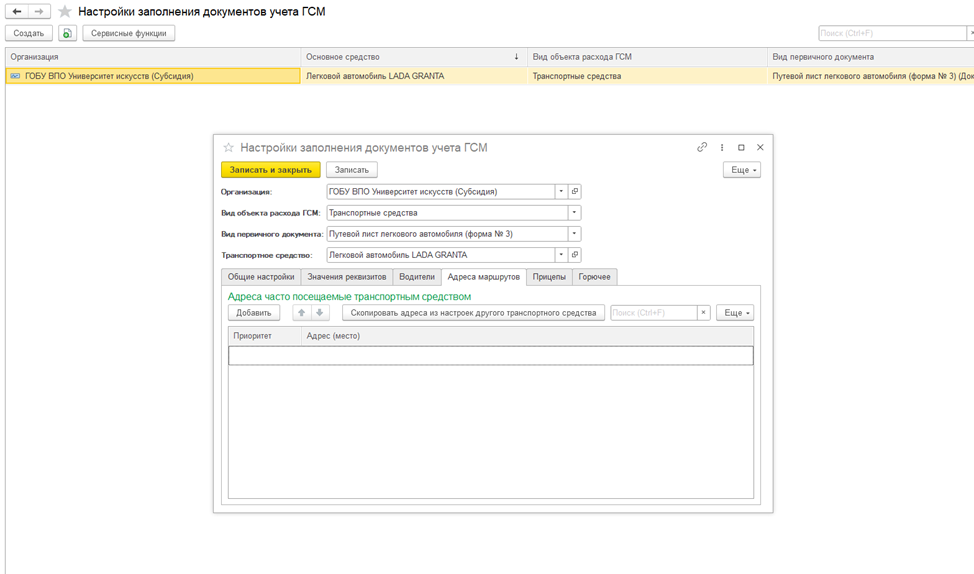Move address down in priority
This screenshot has height=574, width=974.
point(319,312)
